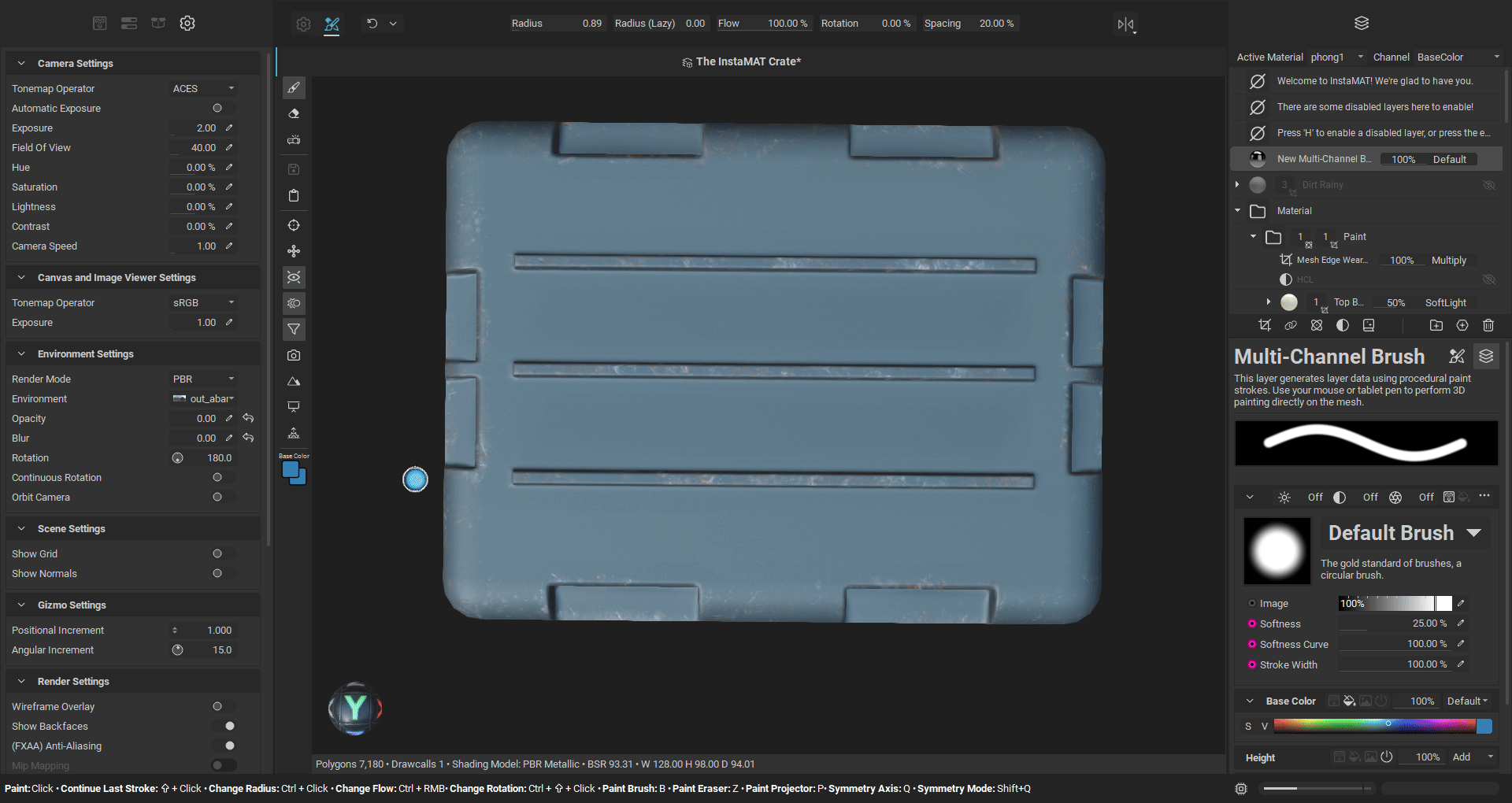Select the paint projector tool
The image size is (1512, 803).
[294, 140]
